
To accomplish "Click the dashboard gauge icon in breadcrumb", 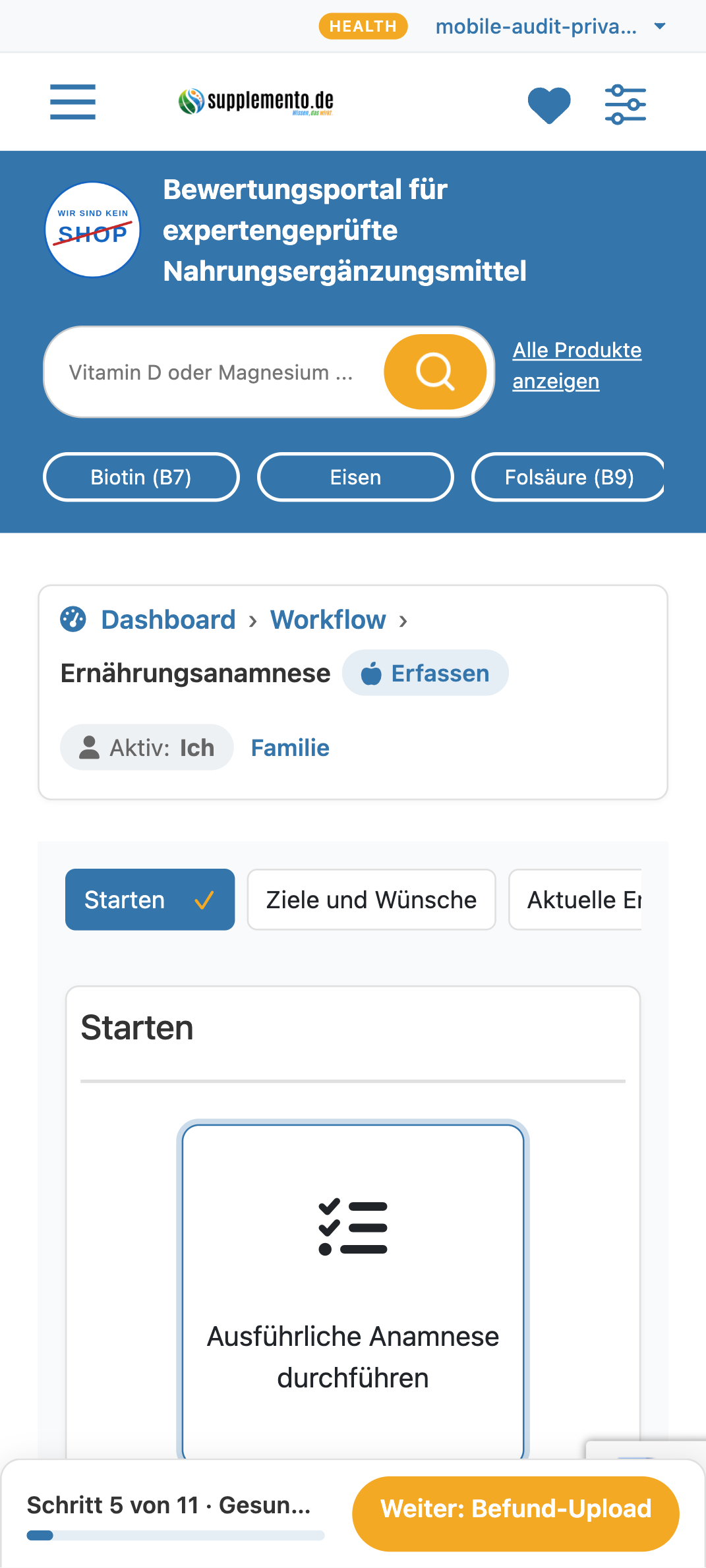I will coord(73,620).
